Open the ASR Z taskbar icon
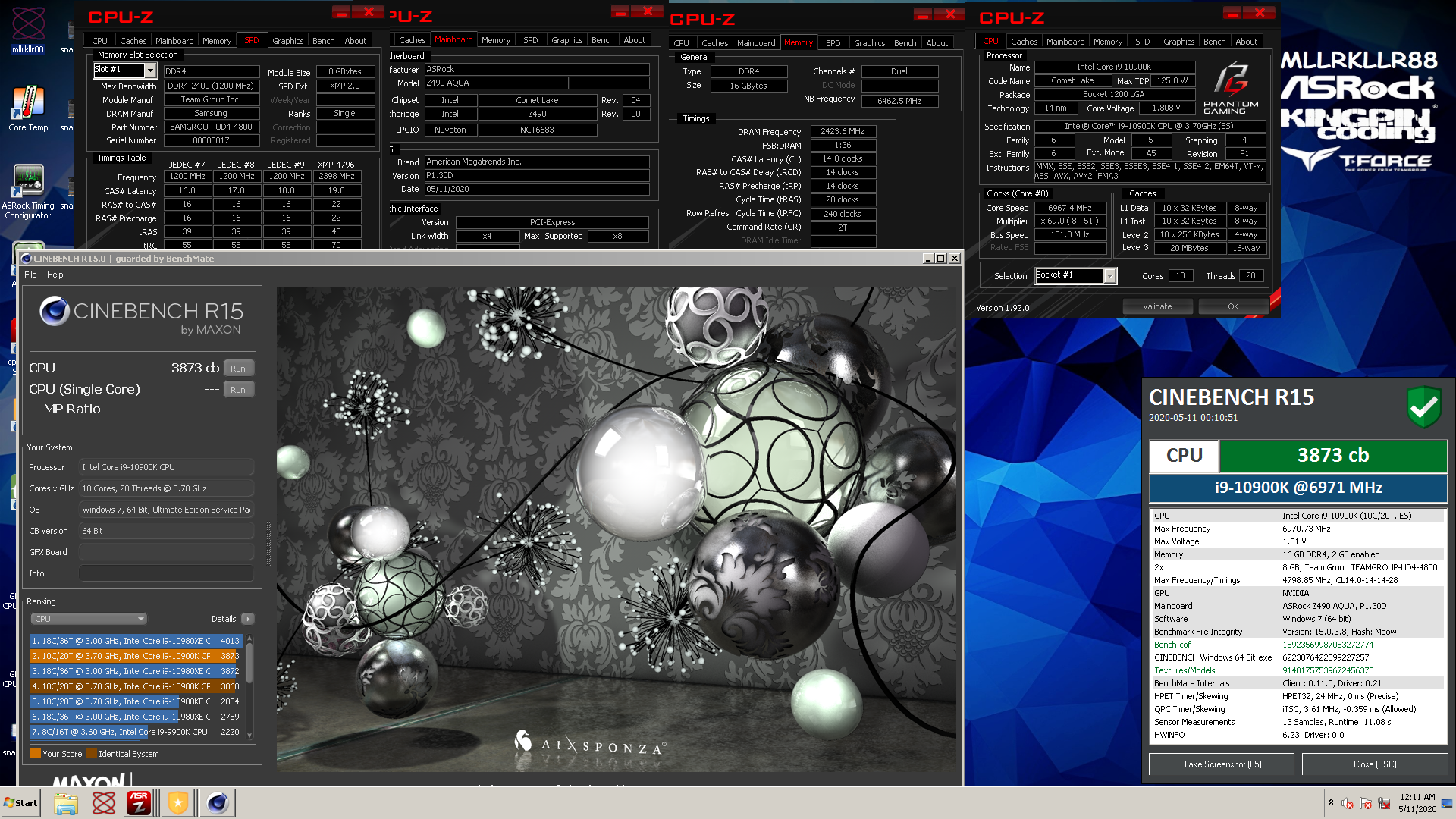The height and width of the screenshot is (819, 1456). (140, 803)
